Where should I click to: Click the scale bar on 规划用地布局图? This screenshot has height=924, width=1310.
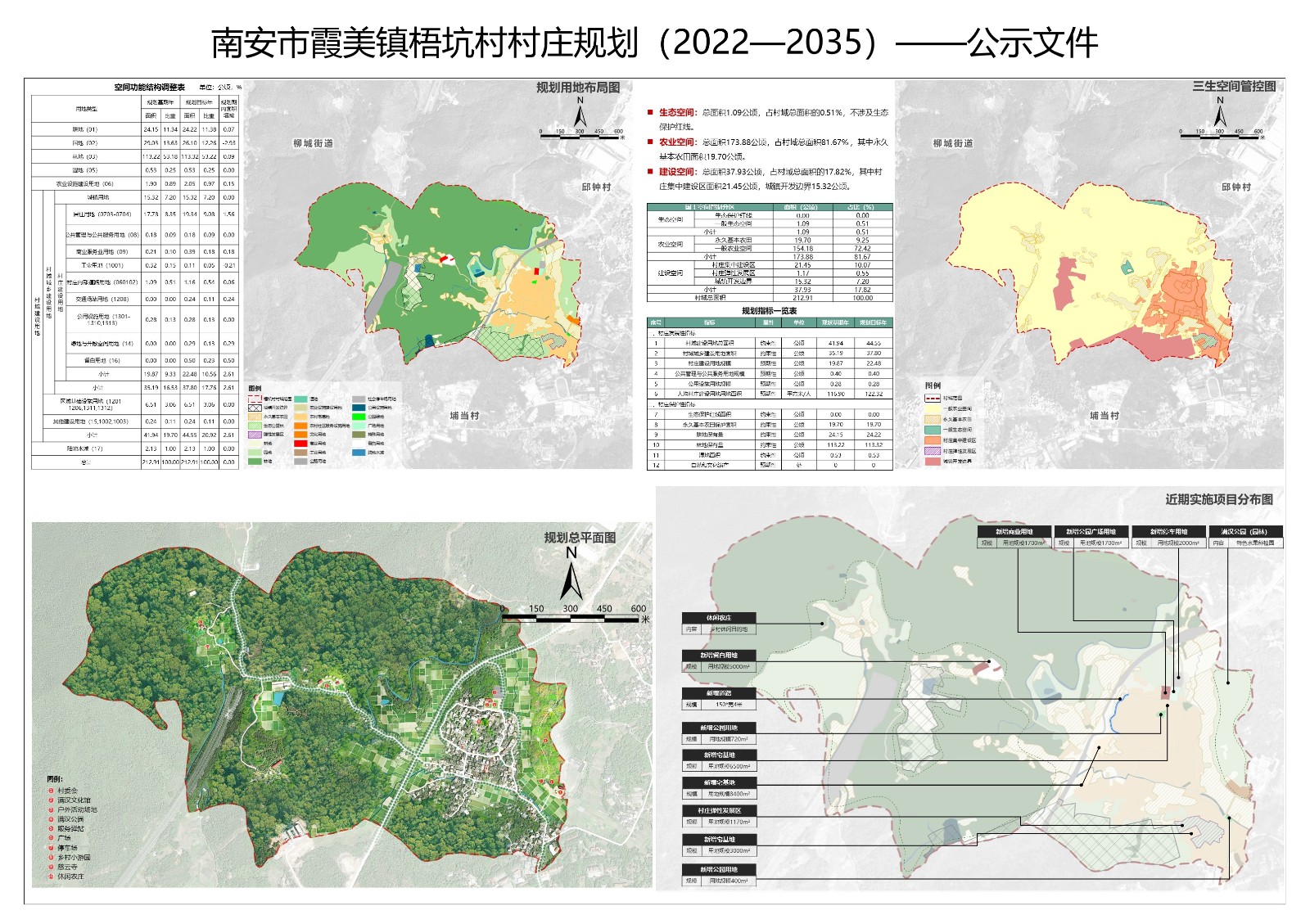(x=582, y=135)
